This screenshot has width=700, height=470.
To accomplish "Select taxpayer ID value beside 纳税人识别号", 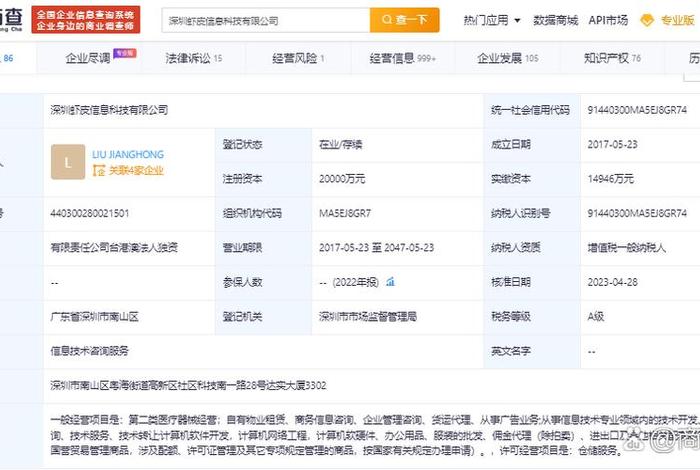I will point(637,213).
